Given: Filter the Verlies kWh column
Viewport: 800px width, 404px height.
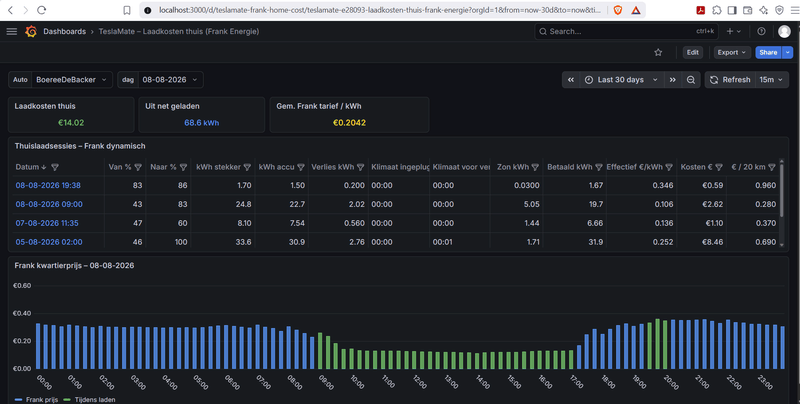Looking at the screenshot, I should tap(360, 167).
